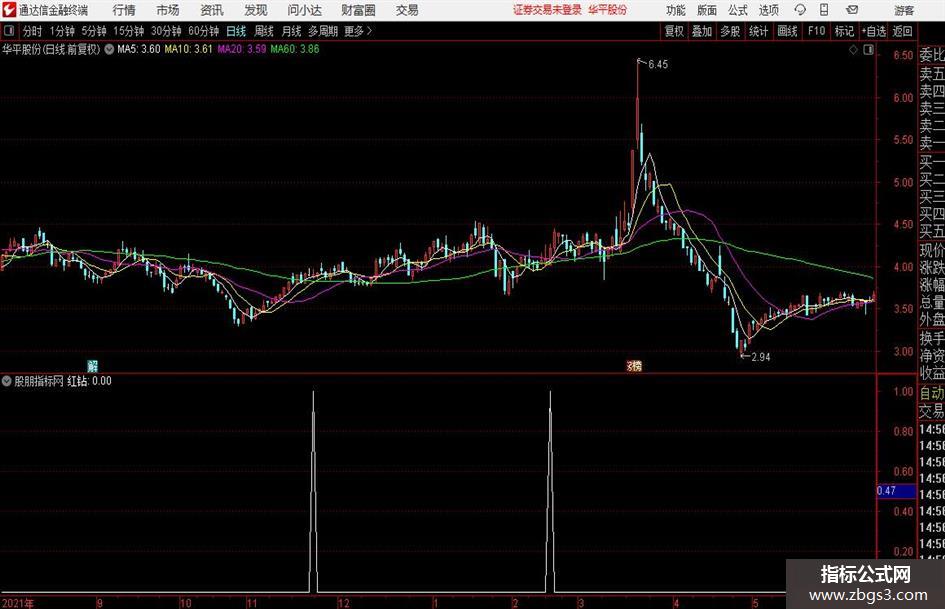This screenshot has height=609, width=945.
Task: Click the 通达信 red logo icon
Action: click(x=9, y=10)
